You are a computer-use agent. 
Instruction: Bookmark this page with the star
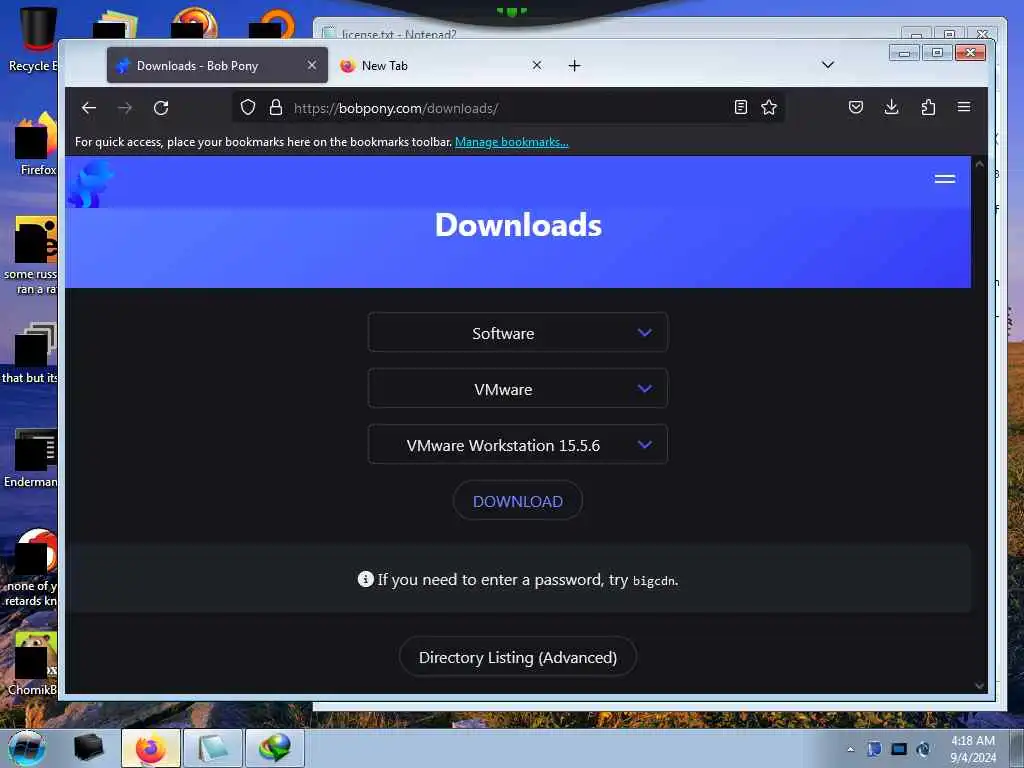(x=769, y=107)
